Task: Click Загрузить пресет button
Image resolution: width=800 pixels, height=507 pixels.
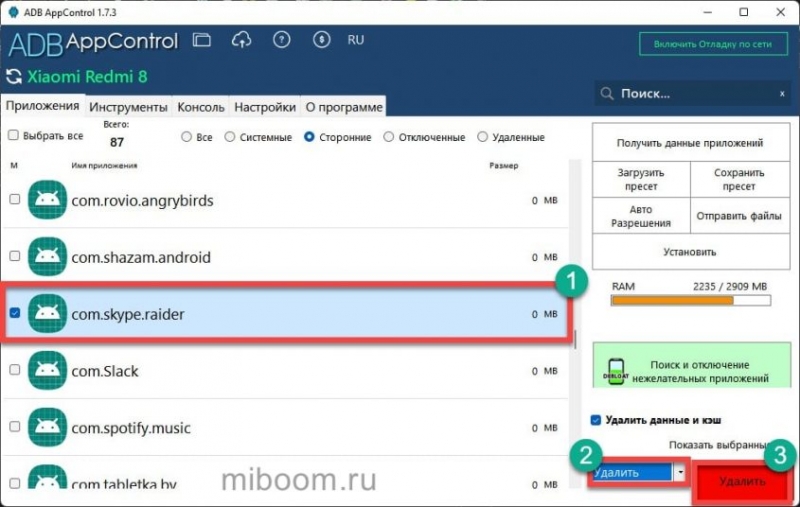Action: pyautogui.click(x=641, y=180)
